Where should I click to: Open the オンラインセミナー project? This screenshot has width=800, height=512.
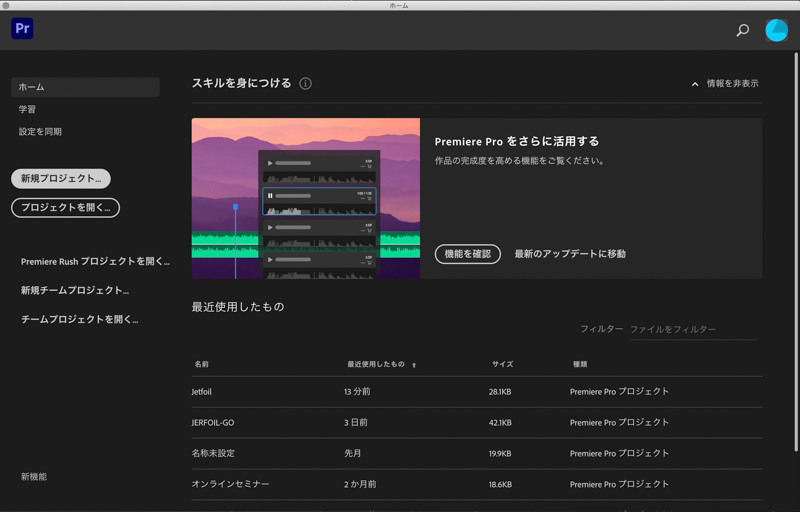230,484
